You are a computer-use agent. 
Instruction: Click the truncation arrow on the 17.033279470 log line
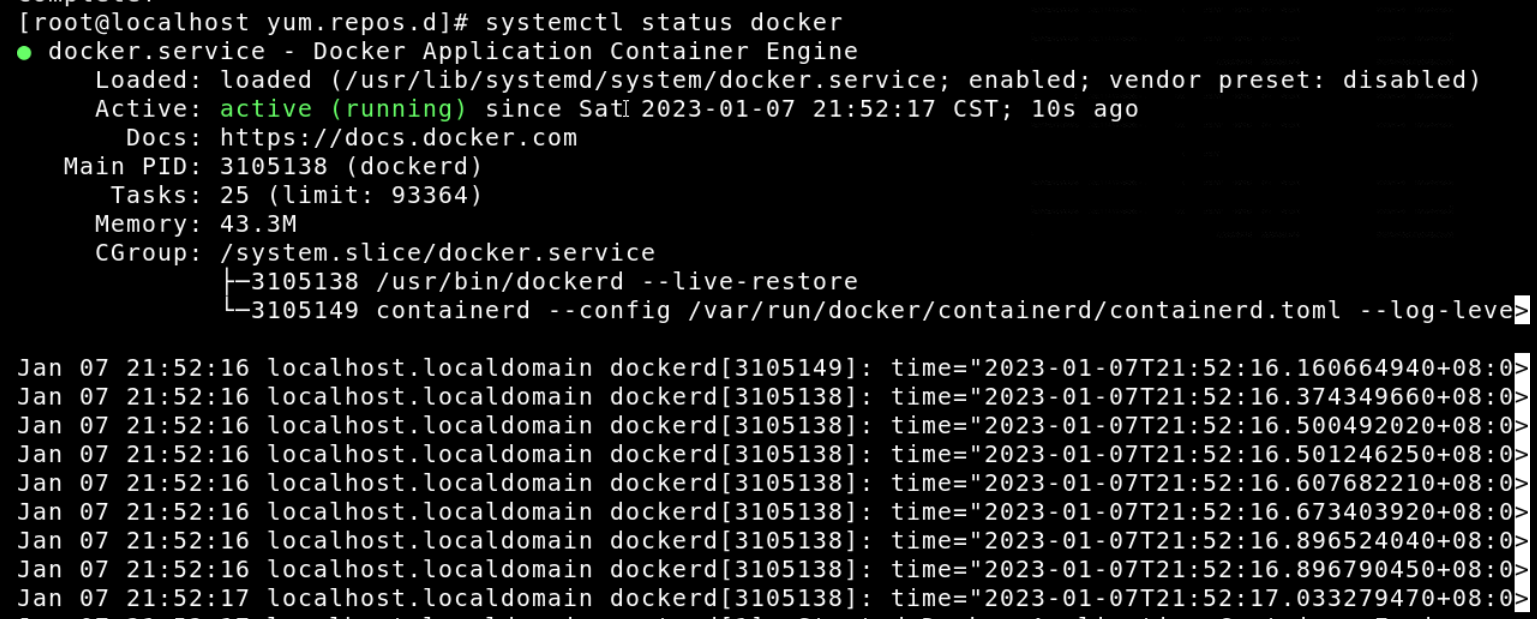click(1522, 598)
